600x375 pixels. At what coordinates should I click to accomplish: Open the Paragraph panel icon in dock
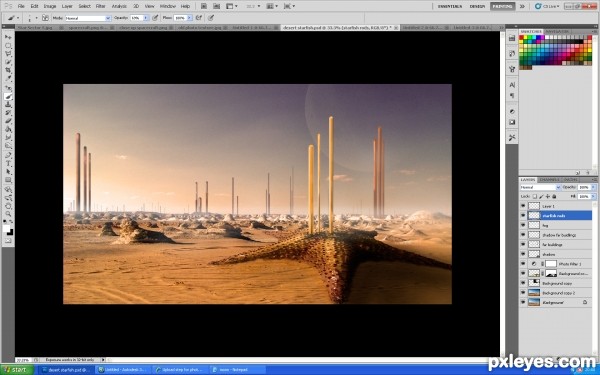pos(512,96)
